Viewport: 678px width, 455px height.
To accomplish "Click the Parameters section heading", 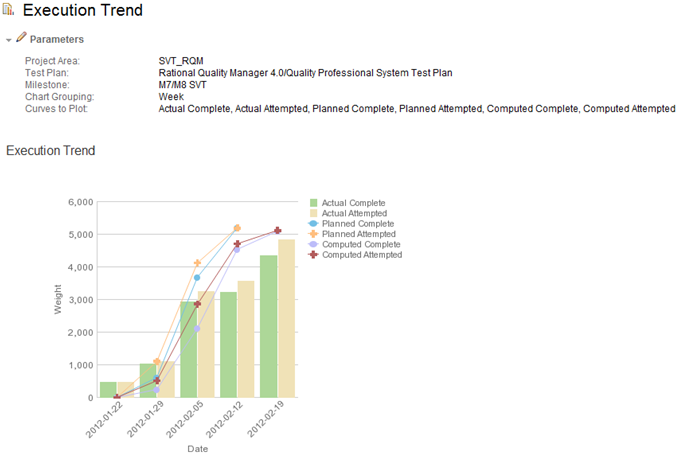I will pos(57,39).
